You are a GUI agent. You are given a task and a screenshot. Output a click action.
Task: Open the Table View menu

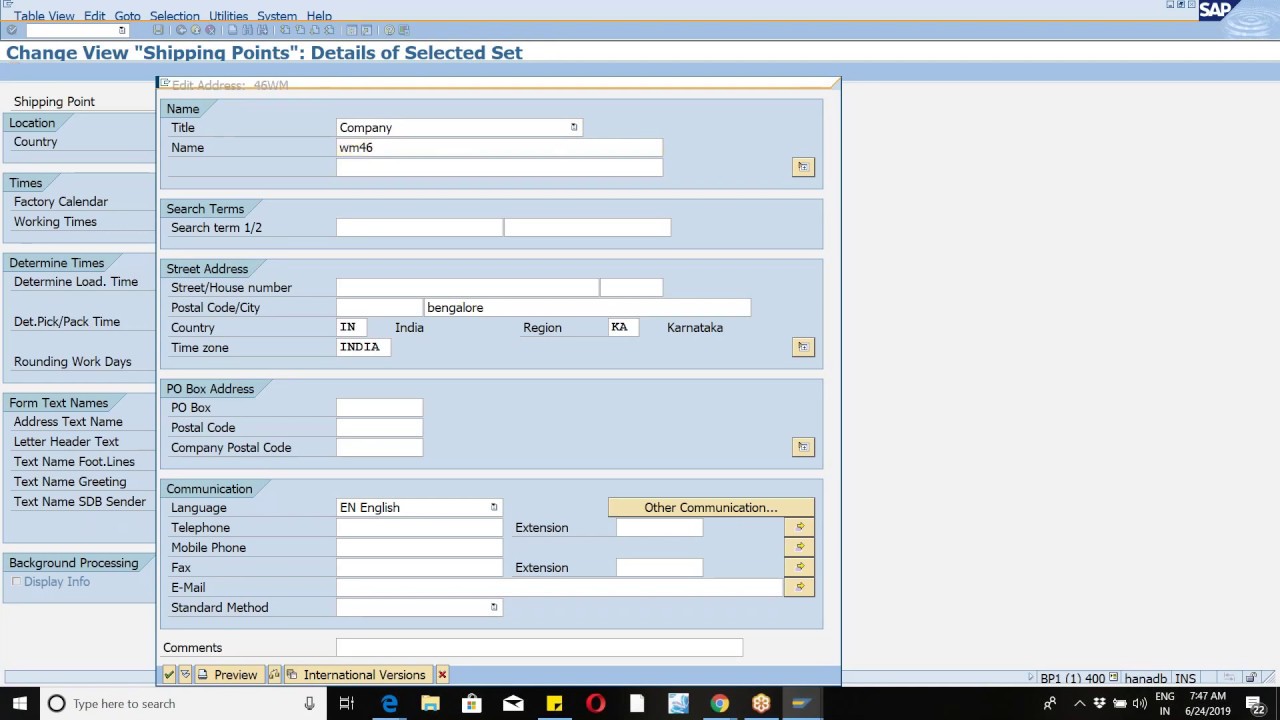[44, 16]
